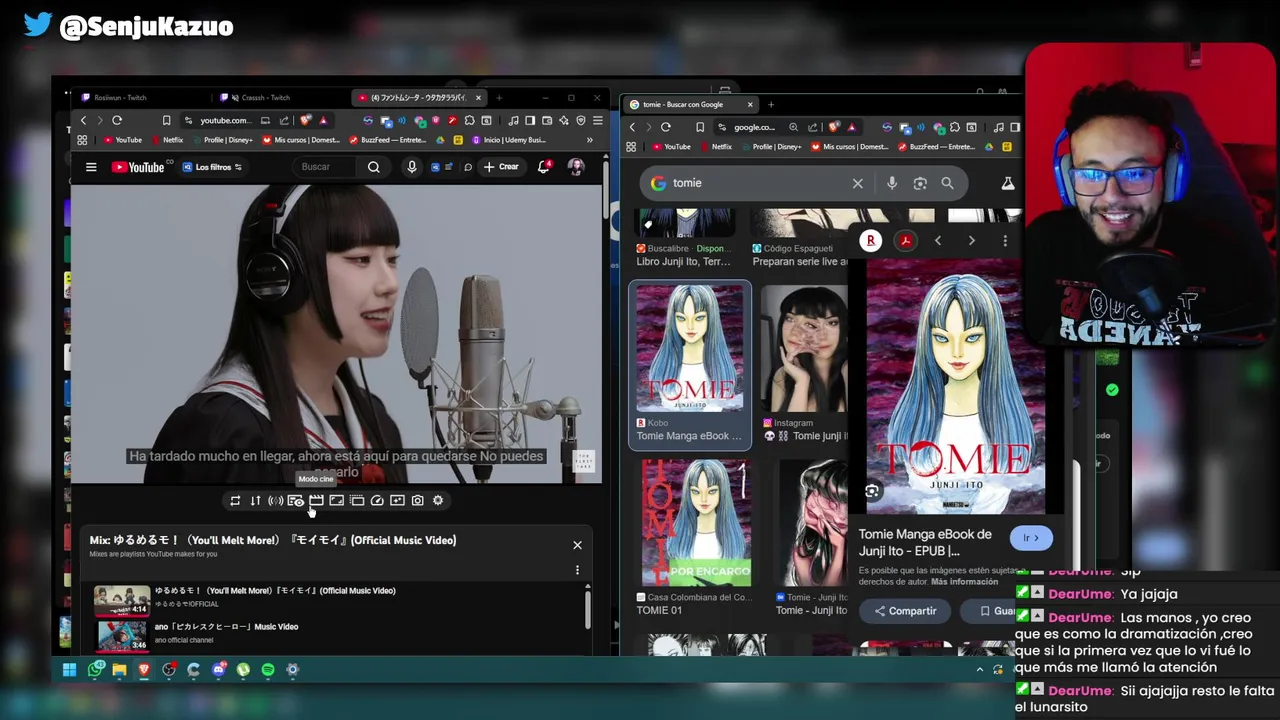Open the YouTube hamburger guide menu

tap(91, 167)
